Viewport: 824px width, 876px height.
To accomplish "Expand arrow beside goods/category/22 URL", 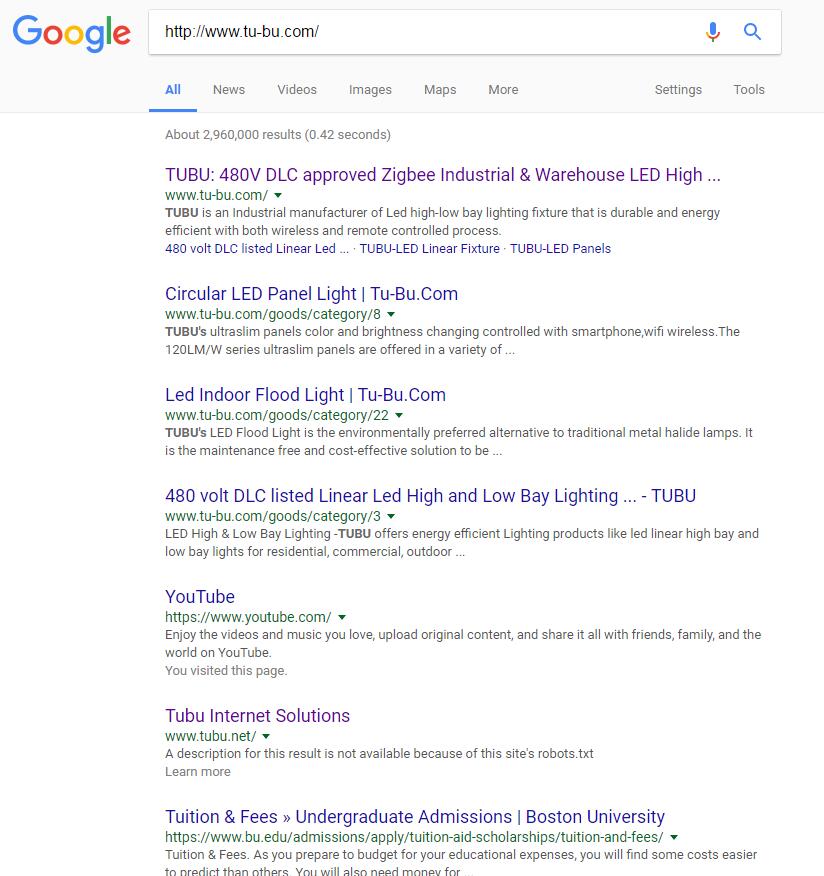I will (x=399, y=416).
